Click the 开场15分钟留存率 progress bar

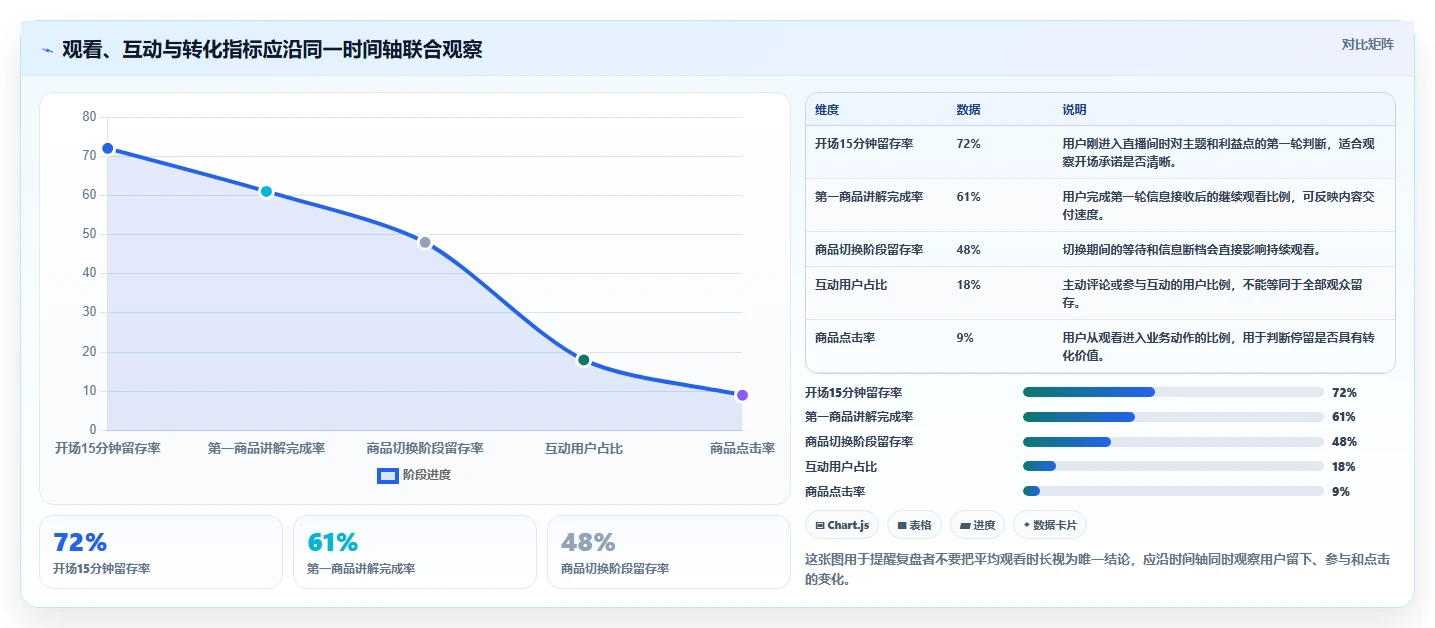(x=1173, y=392)
